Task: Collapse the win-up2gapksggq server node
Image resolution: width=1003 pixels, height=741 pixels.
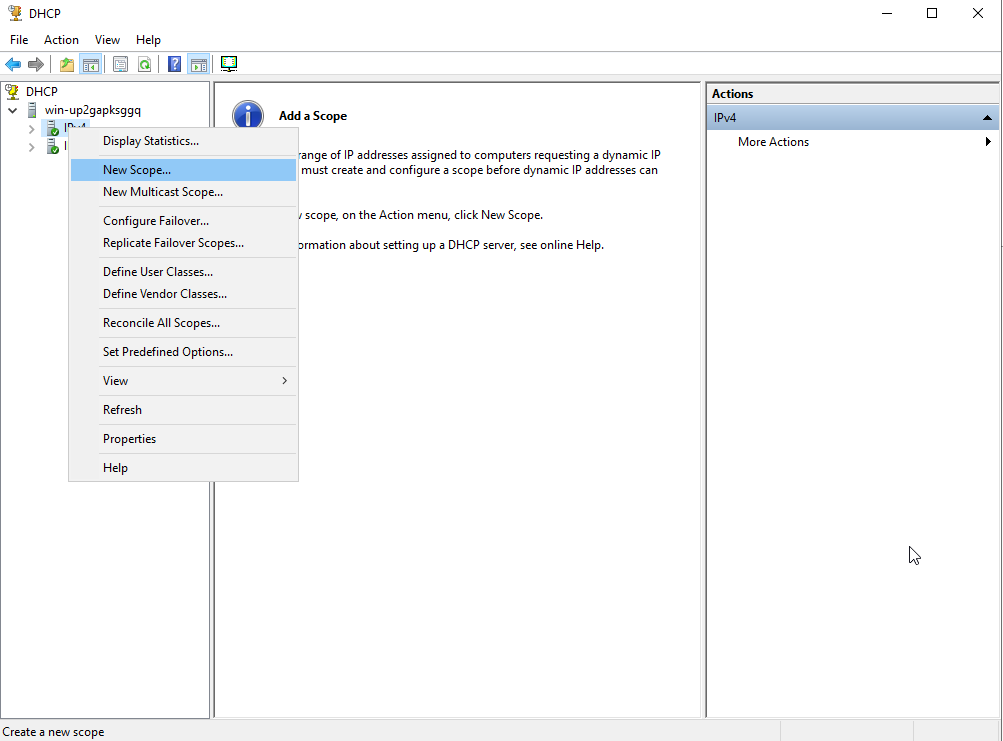Action: (x=13, y=110)
